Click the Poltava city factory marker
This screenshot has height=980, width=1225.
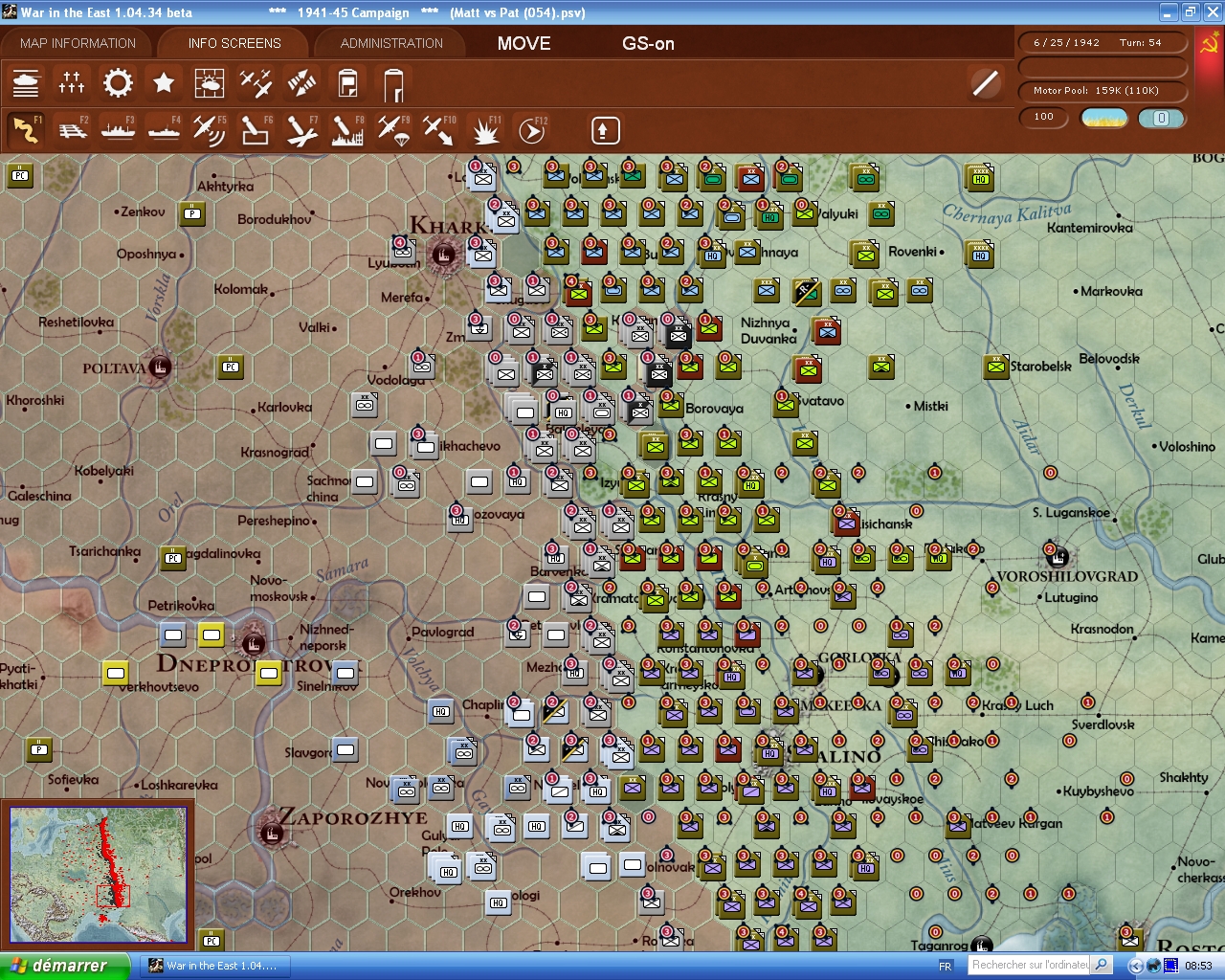160,367
